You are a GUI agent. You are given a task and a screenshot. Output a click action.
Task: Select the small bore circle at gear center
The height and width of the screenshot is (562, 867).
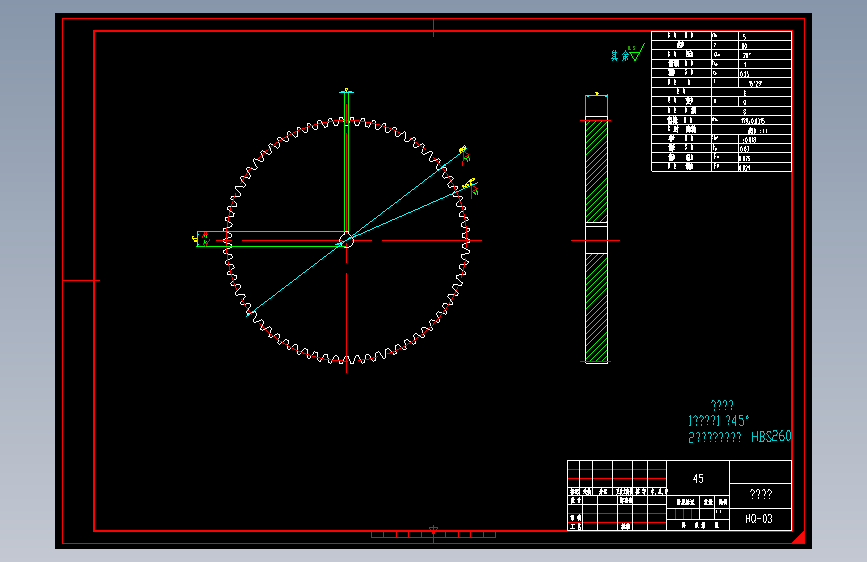coord(346,241)
